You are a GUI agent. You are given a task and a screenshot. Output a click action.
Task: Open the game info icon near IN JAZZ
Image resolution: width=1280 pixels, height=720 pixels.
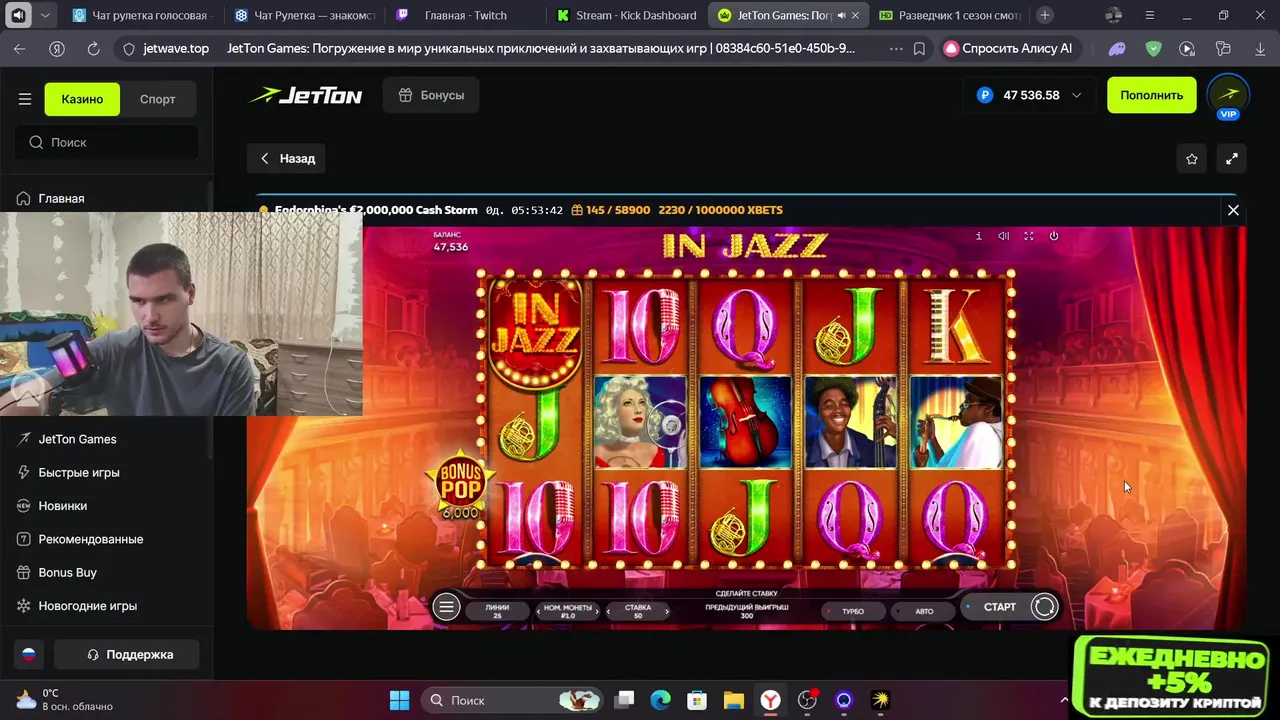(x=978, y=236)
